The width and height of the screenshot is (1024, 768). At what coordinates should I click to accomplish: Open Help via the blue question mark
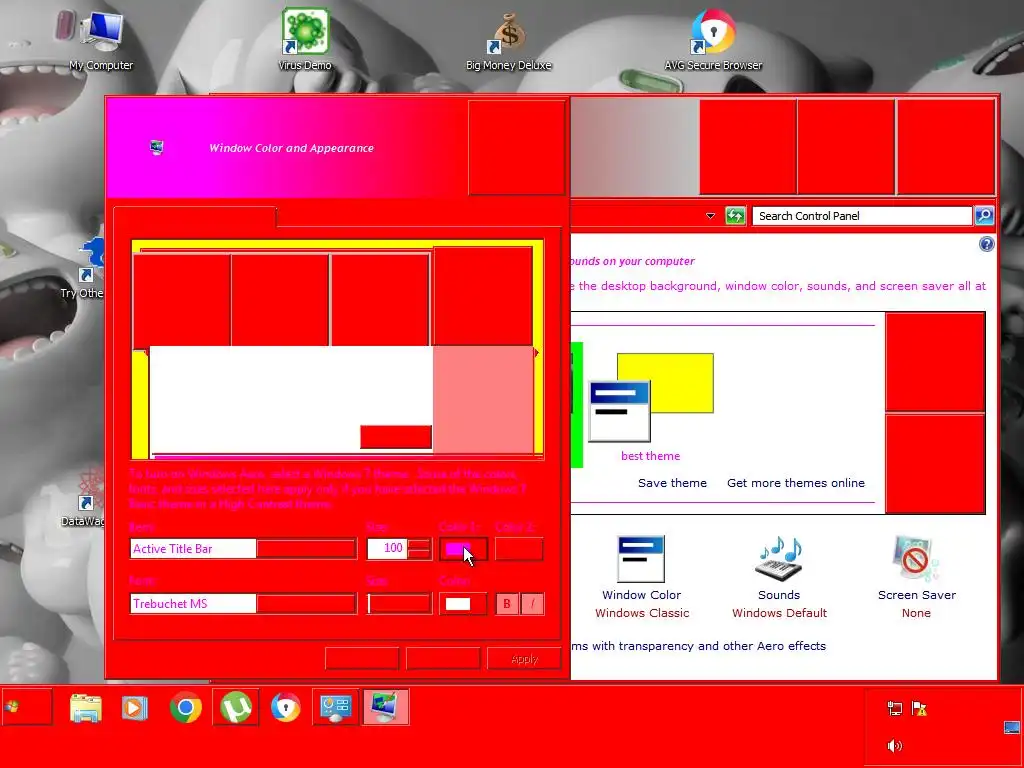pyautogui.click(x=987, y=244)
